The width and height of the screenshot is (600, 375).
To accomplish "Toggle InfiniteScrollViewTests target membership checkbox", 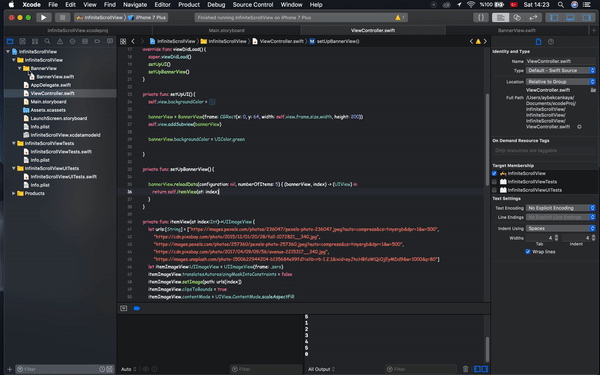I will [494, 182].
